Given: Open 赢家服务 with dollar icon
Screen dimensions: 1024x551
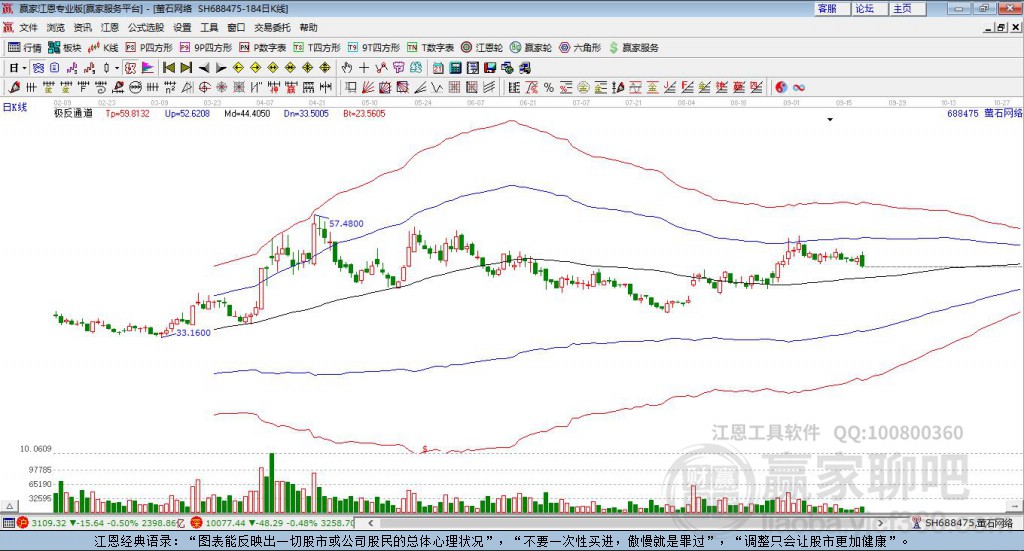Looking at the screenshot, I should tap(633, 48).
